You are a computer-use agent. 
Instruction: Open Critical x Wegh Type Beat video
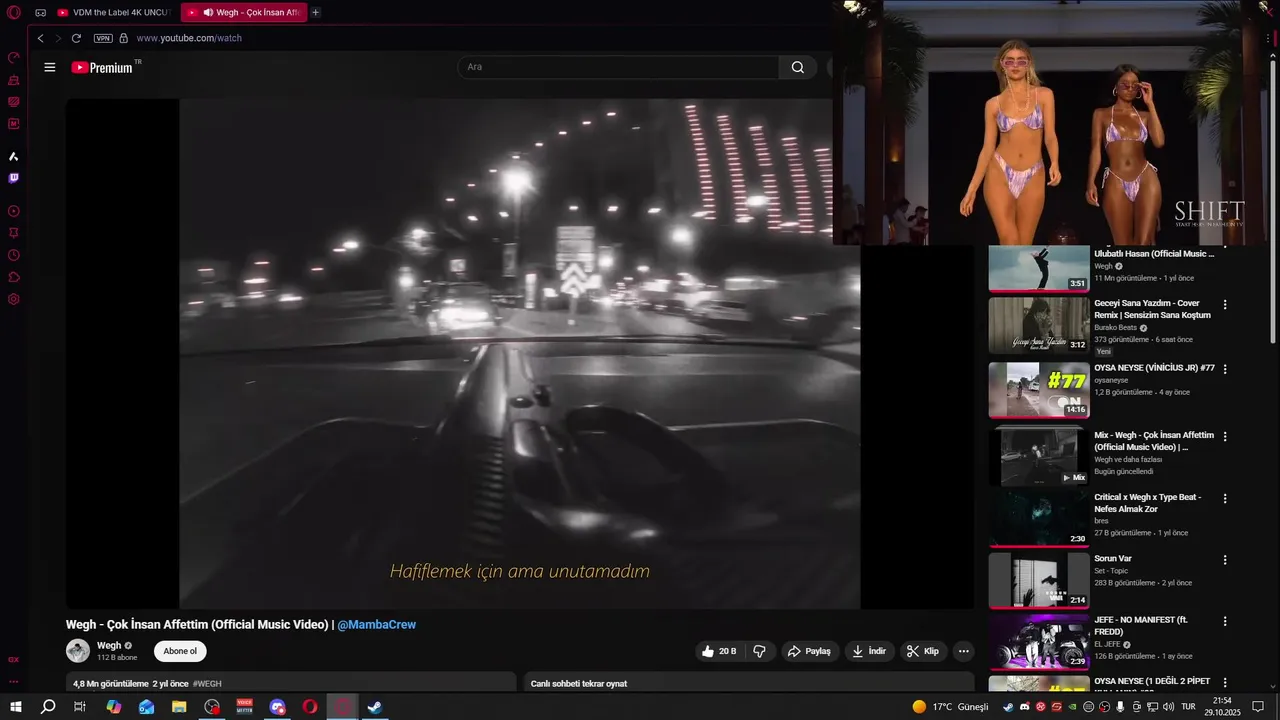pyautogui.click(x=1039, y=518)
